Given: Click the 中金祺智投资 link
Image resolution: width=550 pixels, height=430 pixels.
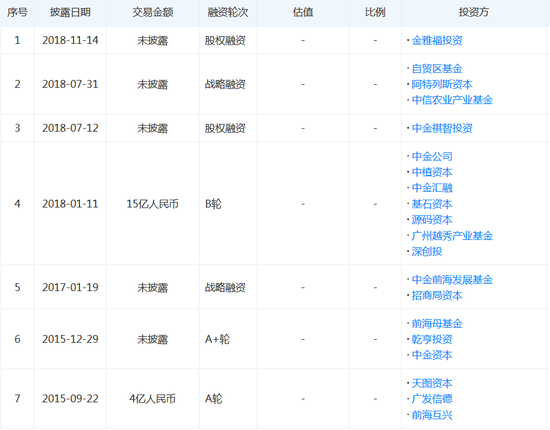Looking at the screenshot, I should click(x=442, y=128).
